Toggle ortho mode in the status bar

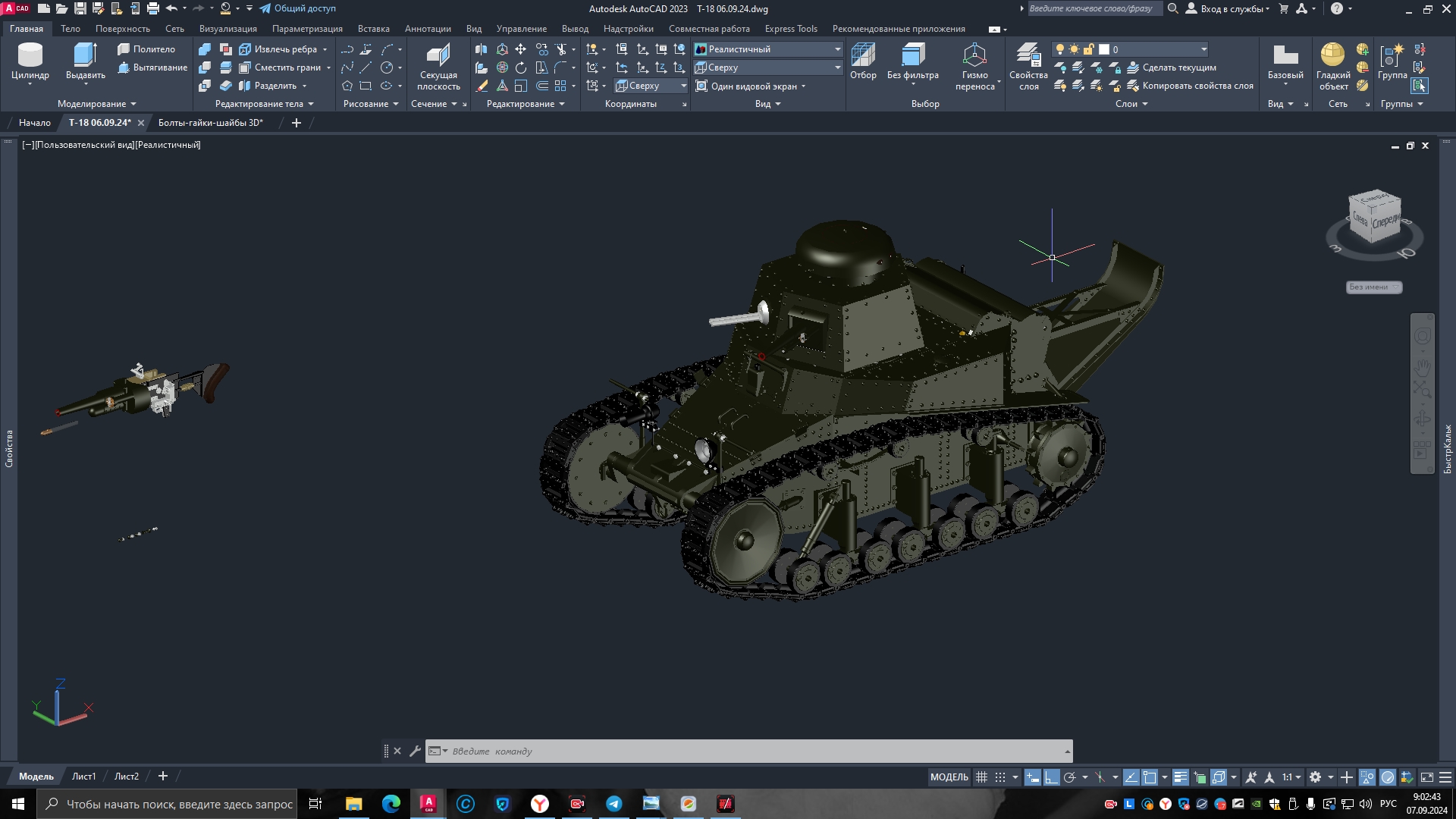click(1051, 777)
